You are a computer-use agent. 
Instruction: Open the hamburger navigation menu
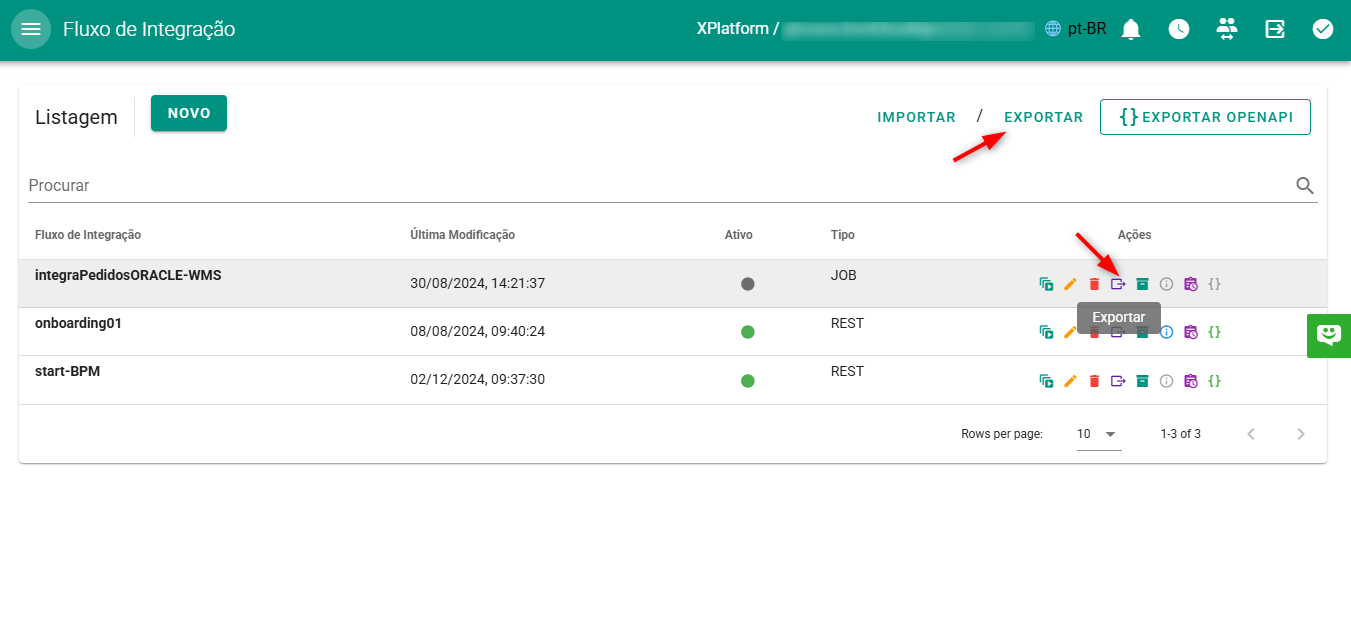(31, 29)
